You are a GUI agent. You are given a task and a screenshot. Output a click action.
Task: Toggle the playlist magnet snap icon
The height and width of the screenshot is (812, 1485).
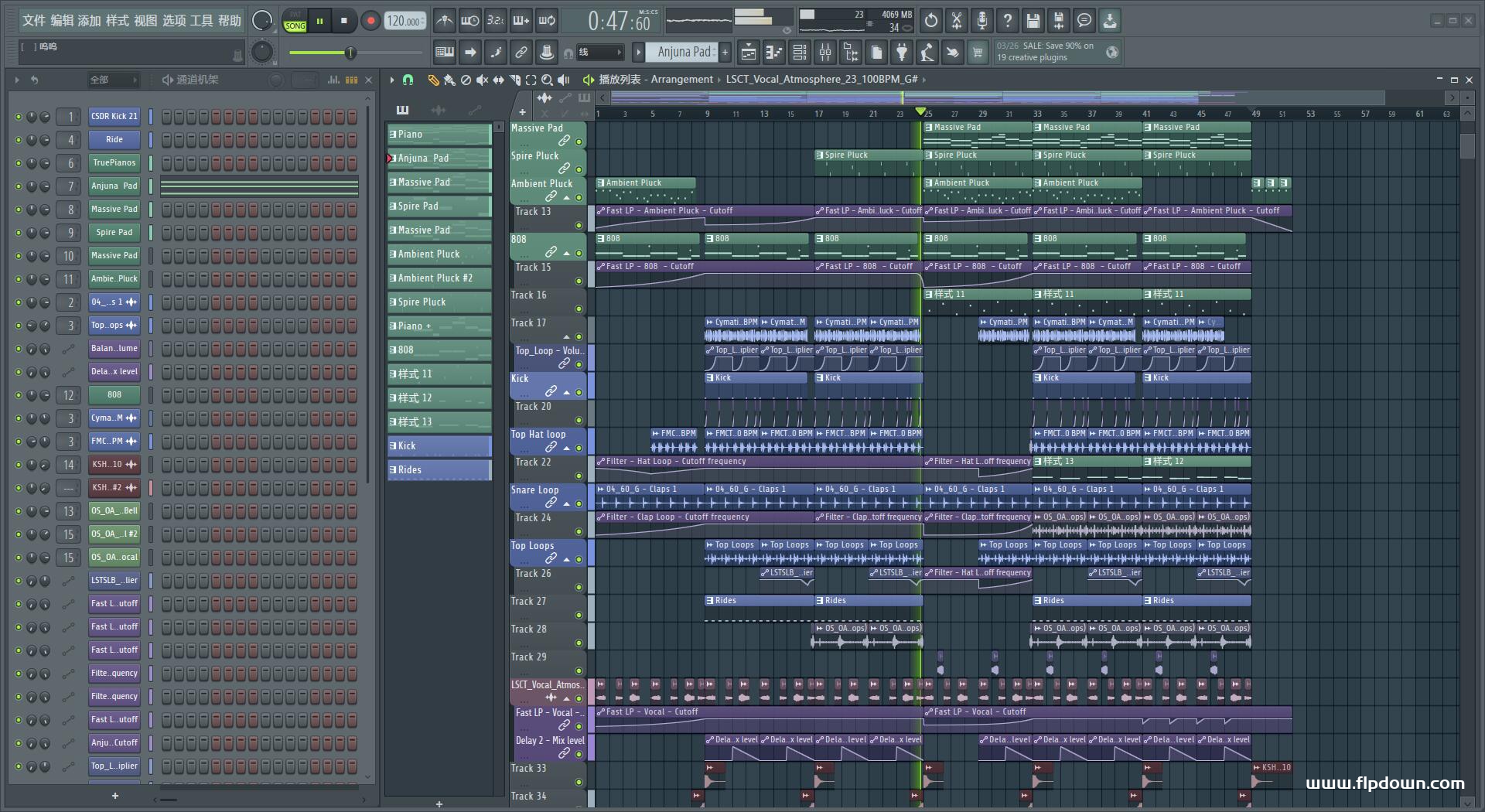pos(408,80)
